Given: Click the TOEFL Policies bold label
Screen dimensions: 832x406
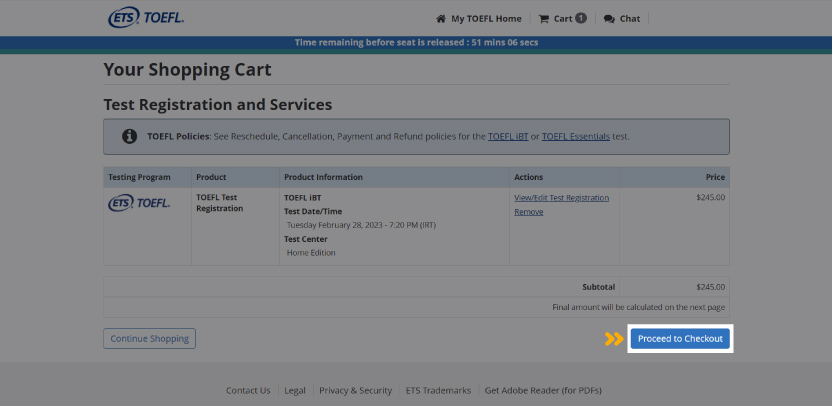Looking at the screenshot, I should point(179,136).
